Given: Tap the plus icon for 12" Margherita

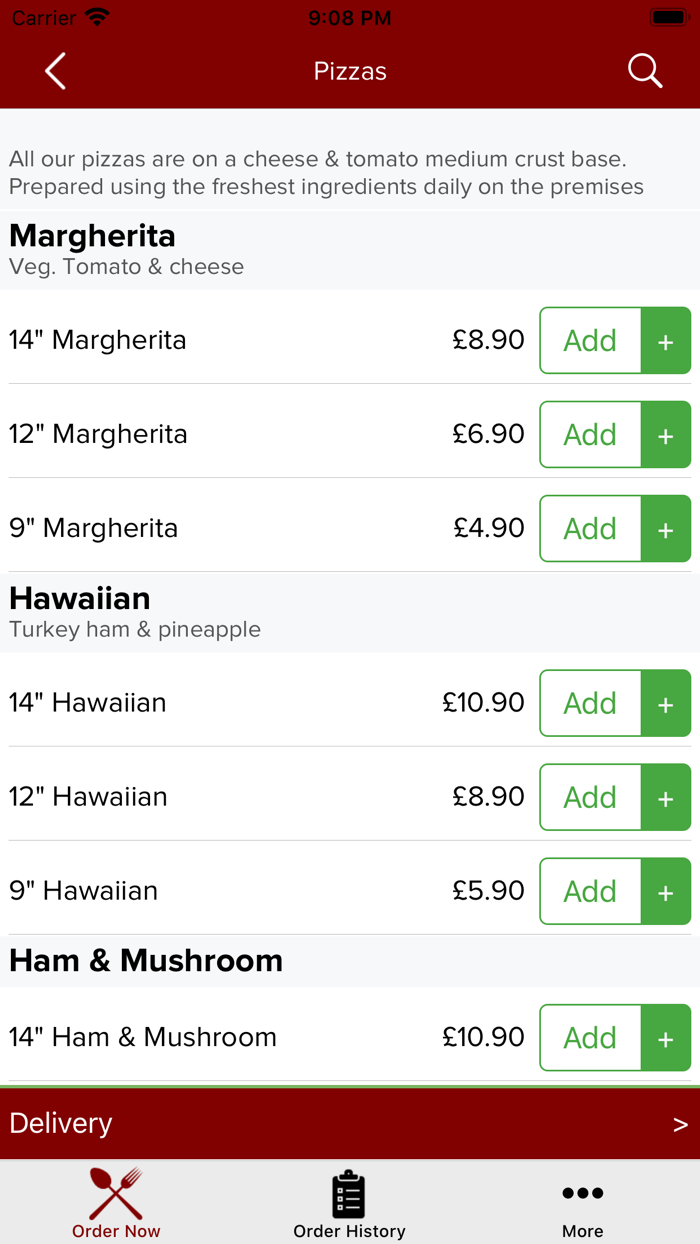Looking at the screenshot, I should 665,435.
